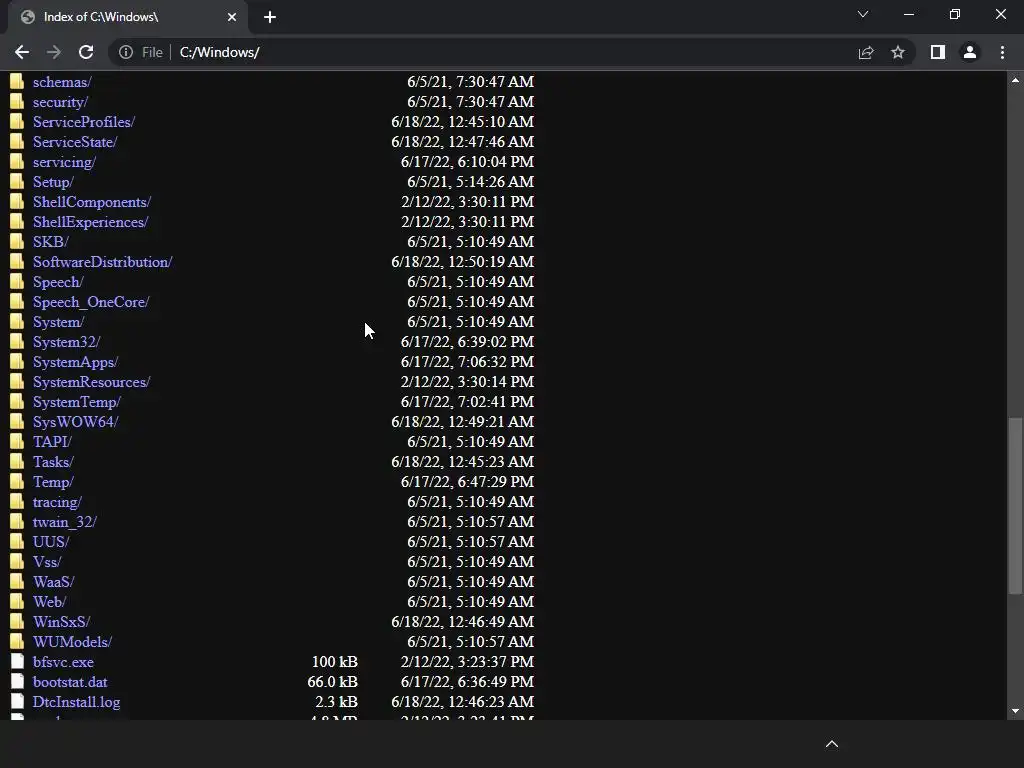Open the SoftwareDistribution/ folder
The width and height of the screenshot is (1024, 768).
pyautogui.click(x=103, y=262)
